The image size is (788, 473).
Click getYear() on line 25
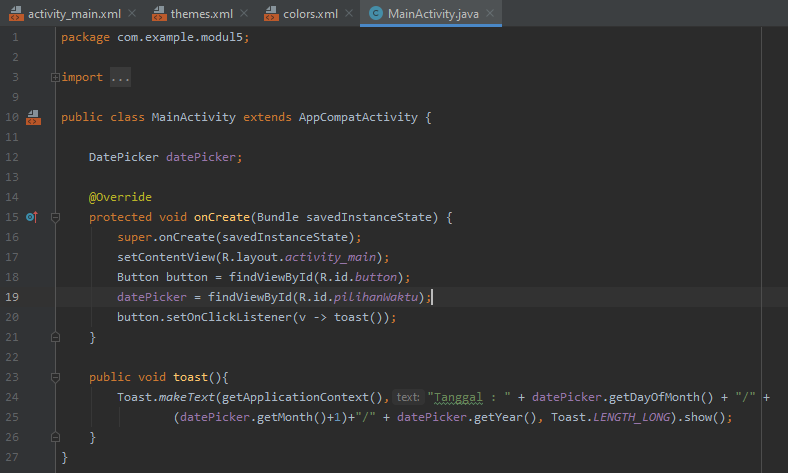(506, 417)
